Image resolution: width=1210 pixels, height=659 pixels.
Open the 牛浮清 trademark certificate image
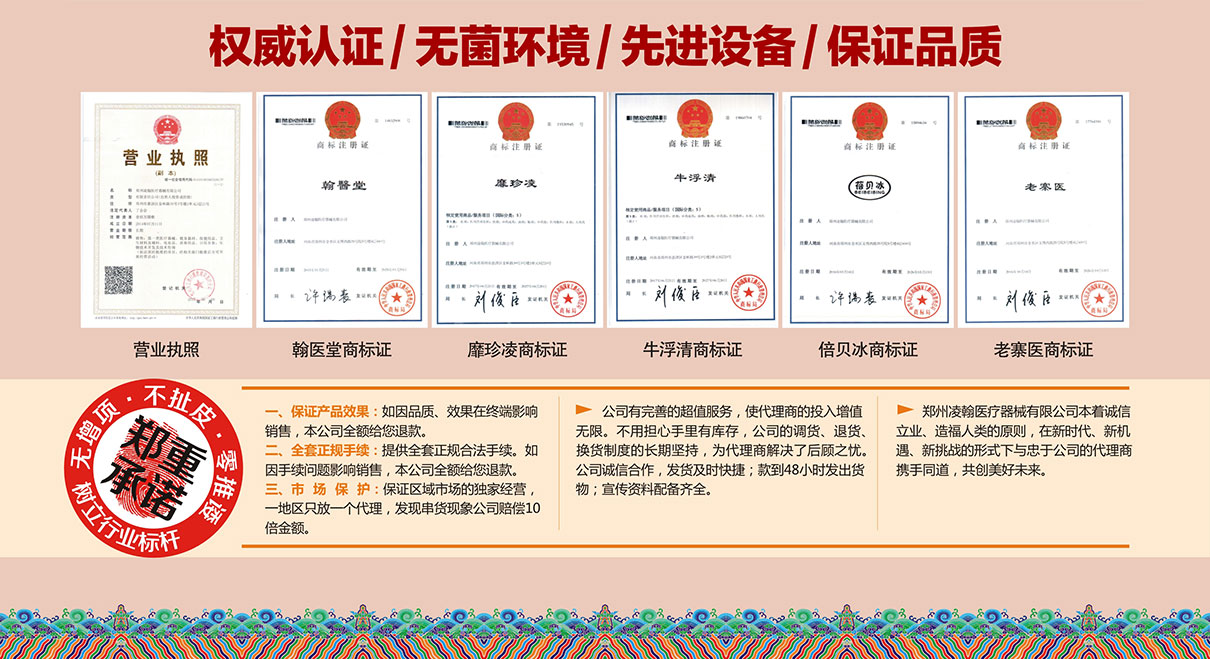point(692,209)
